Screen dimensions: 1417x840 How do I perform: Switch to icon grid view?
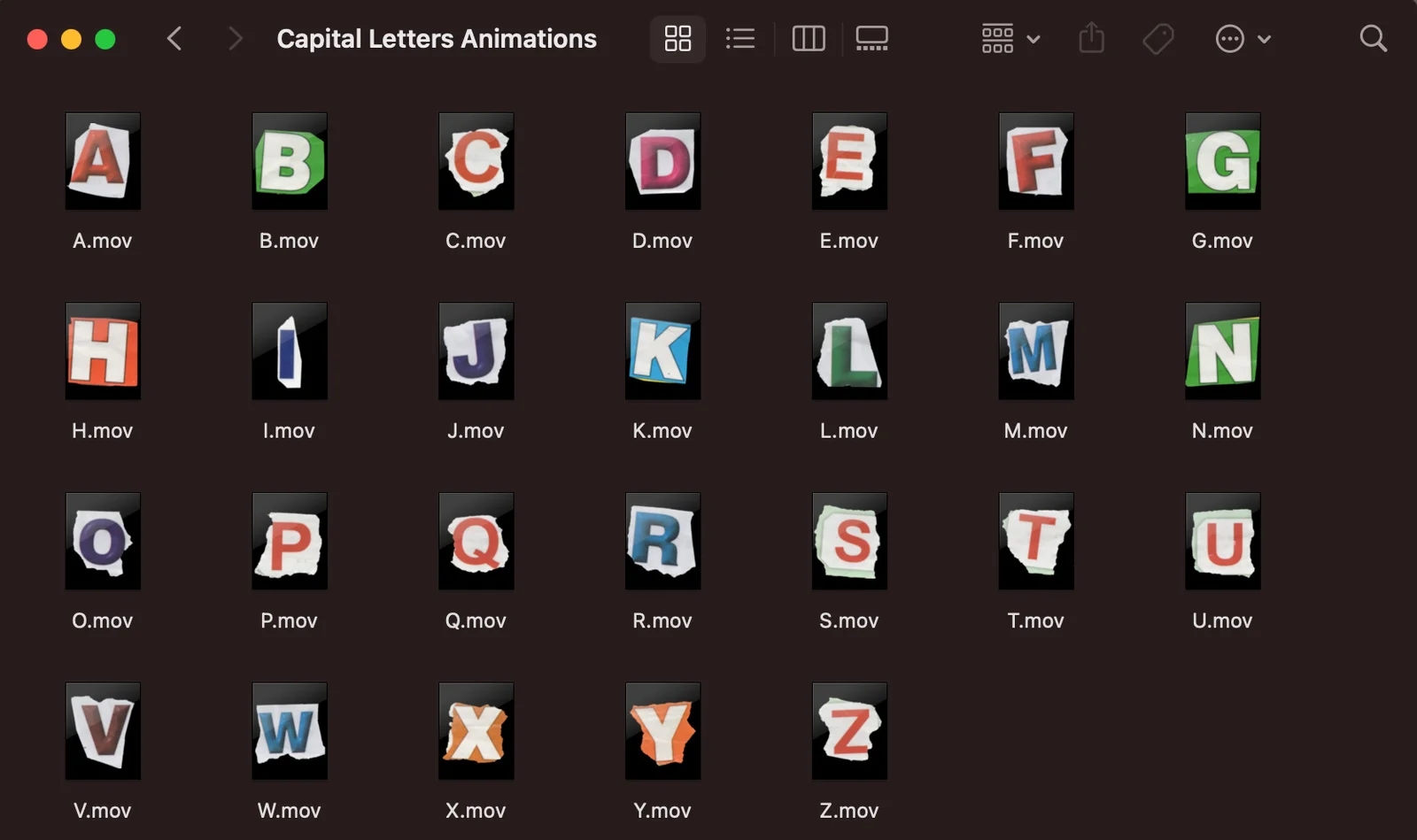click(x=678, y=39)
